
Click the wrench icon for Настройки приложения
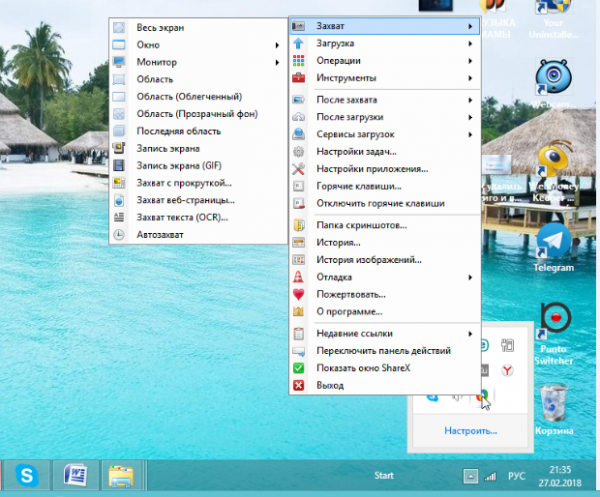tap(298, 169)
